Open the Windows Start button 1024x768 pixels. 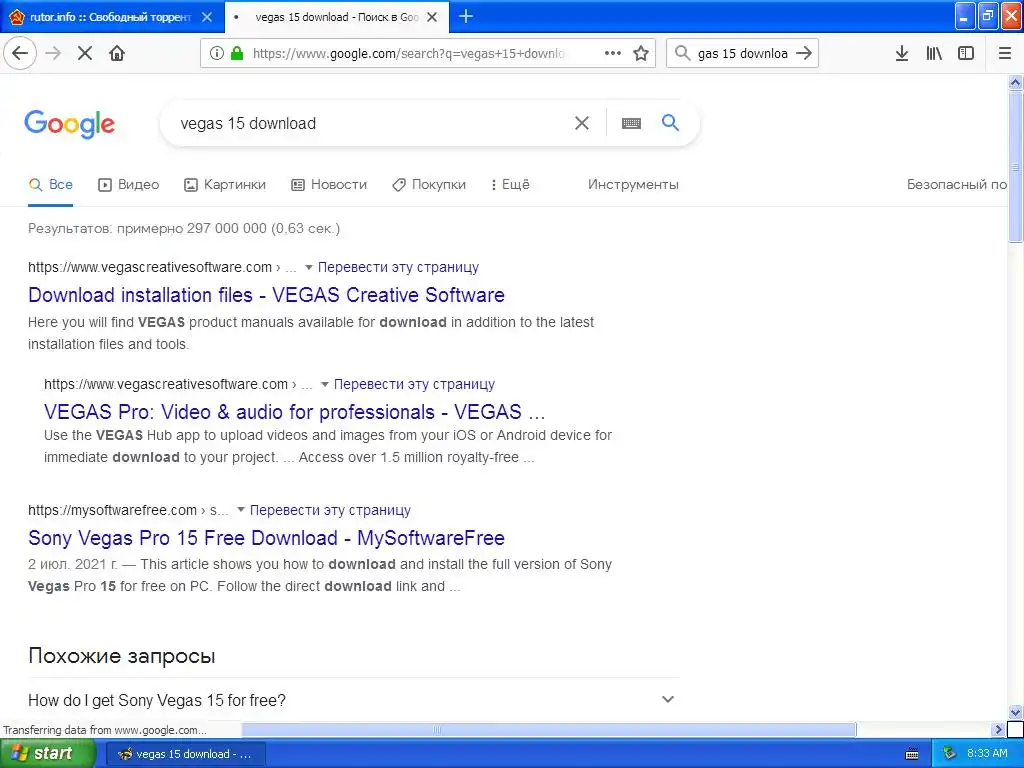47,753
